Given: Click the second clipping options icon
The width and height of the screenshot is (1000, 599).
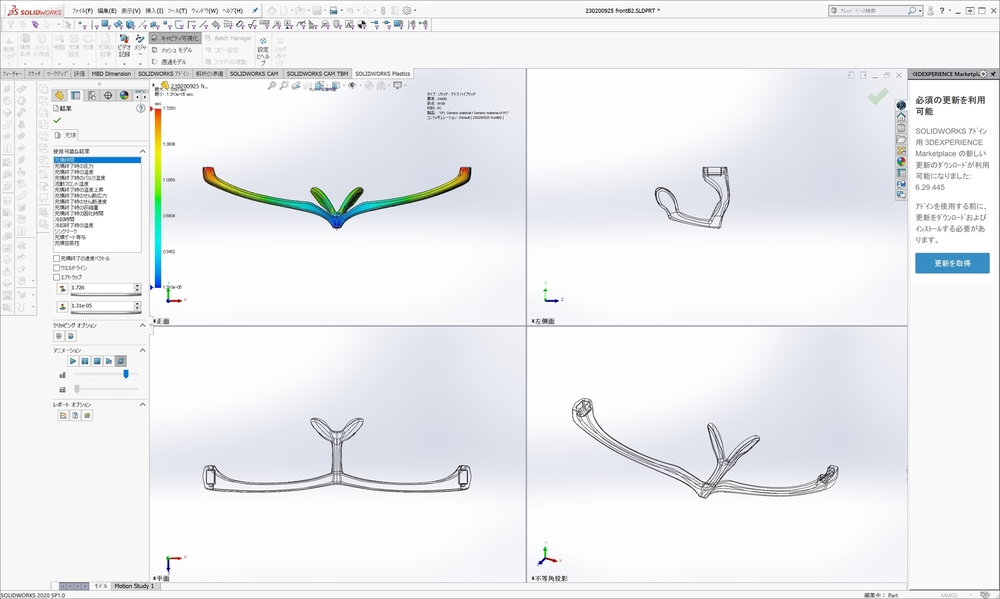Looking at the screenshot, I should coord(71,336).
